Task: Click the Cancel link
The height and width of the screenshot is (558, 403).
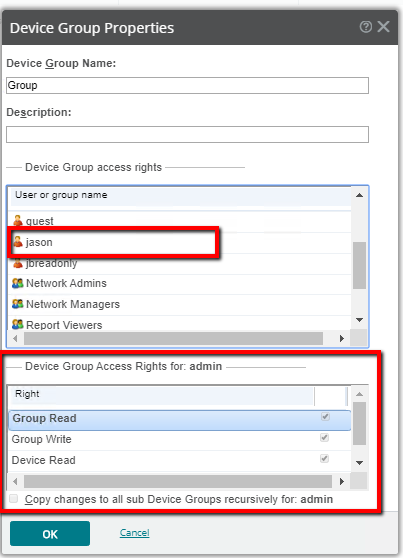Action: coord(135,533)
